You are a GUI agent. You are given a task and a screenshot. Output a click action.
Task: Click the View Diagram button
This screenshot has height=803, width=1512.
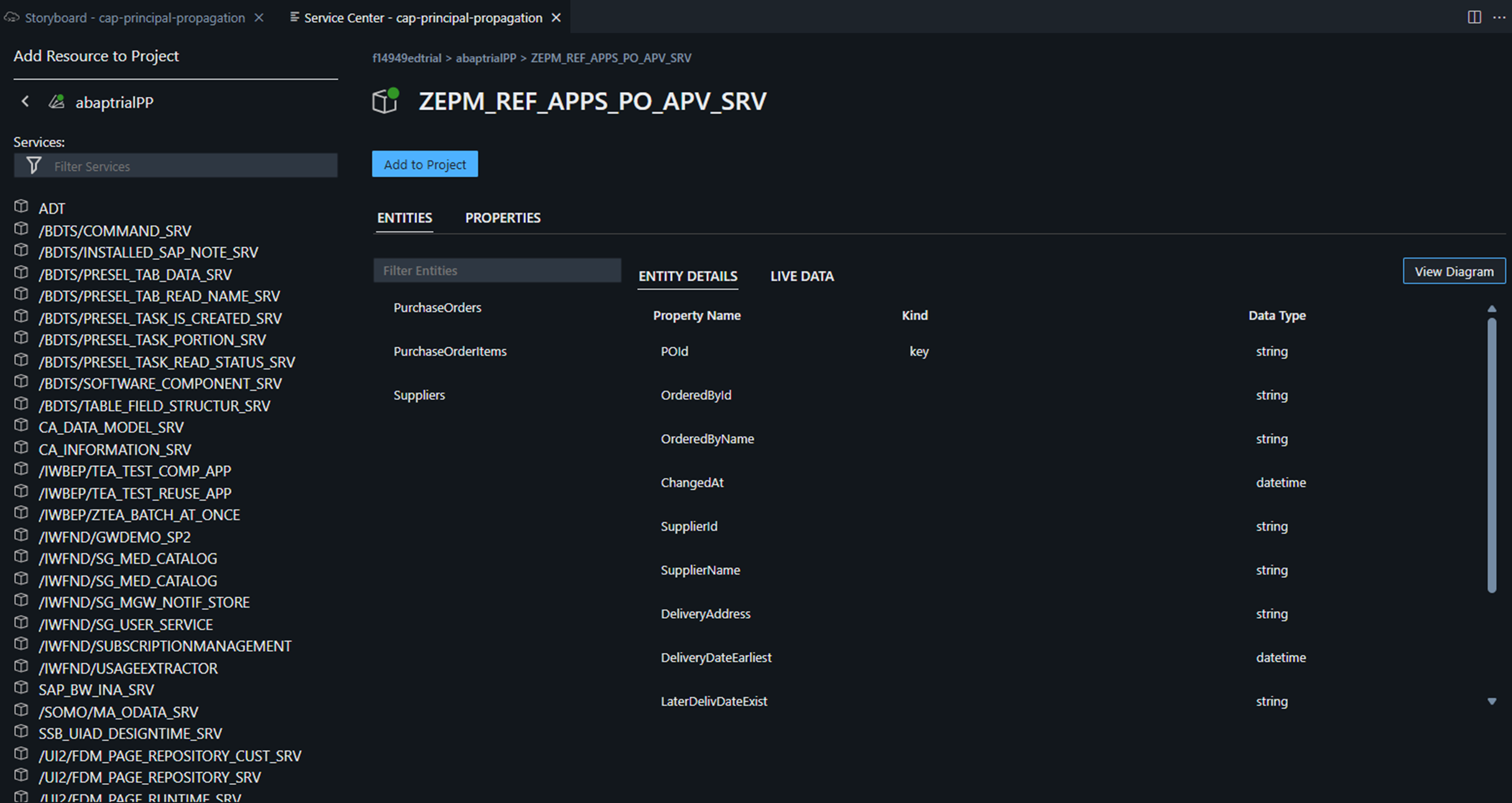pos(1454,272)
